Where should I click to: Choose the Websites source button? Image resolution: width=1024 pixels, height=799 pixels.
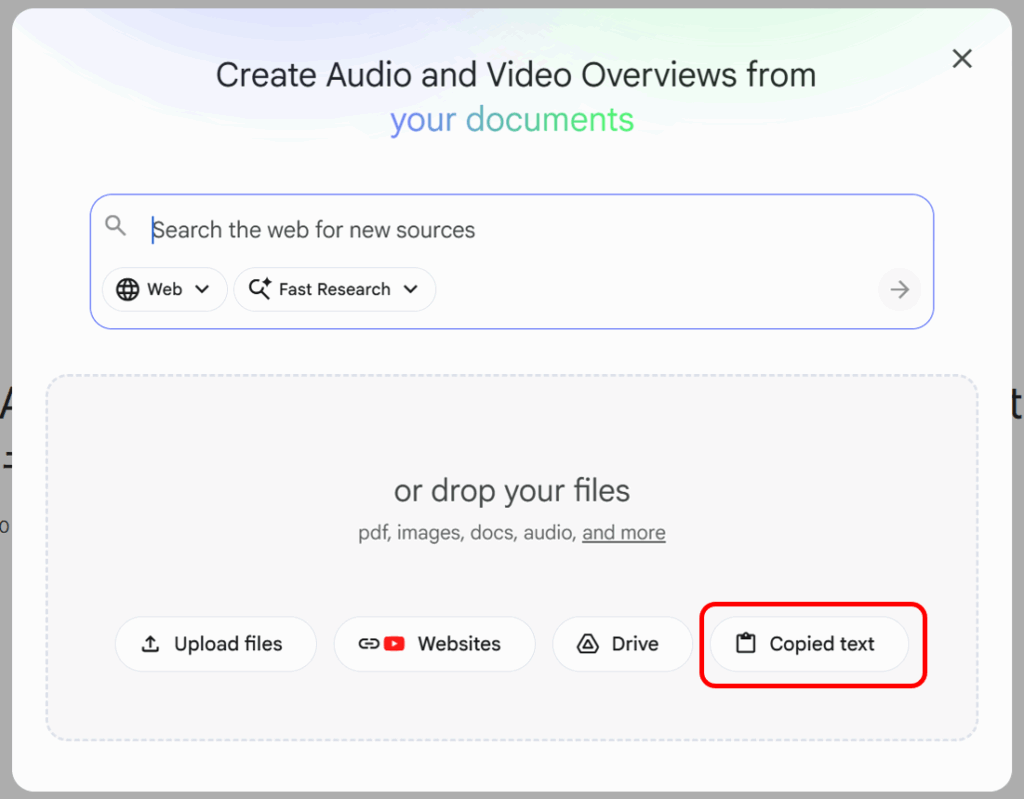(435, 644)
